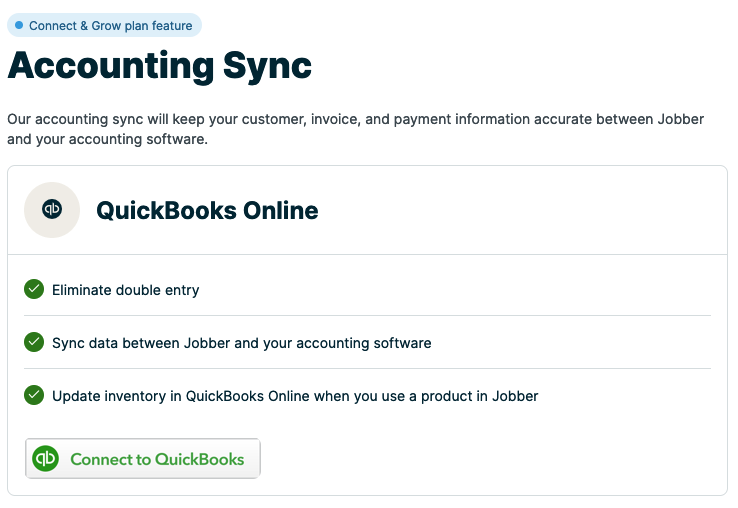
Task: Click the word Jobber in the top description
Action: 681,119
